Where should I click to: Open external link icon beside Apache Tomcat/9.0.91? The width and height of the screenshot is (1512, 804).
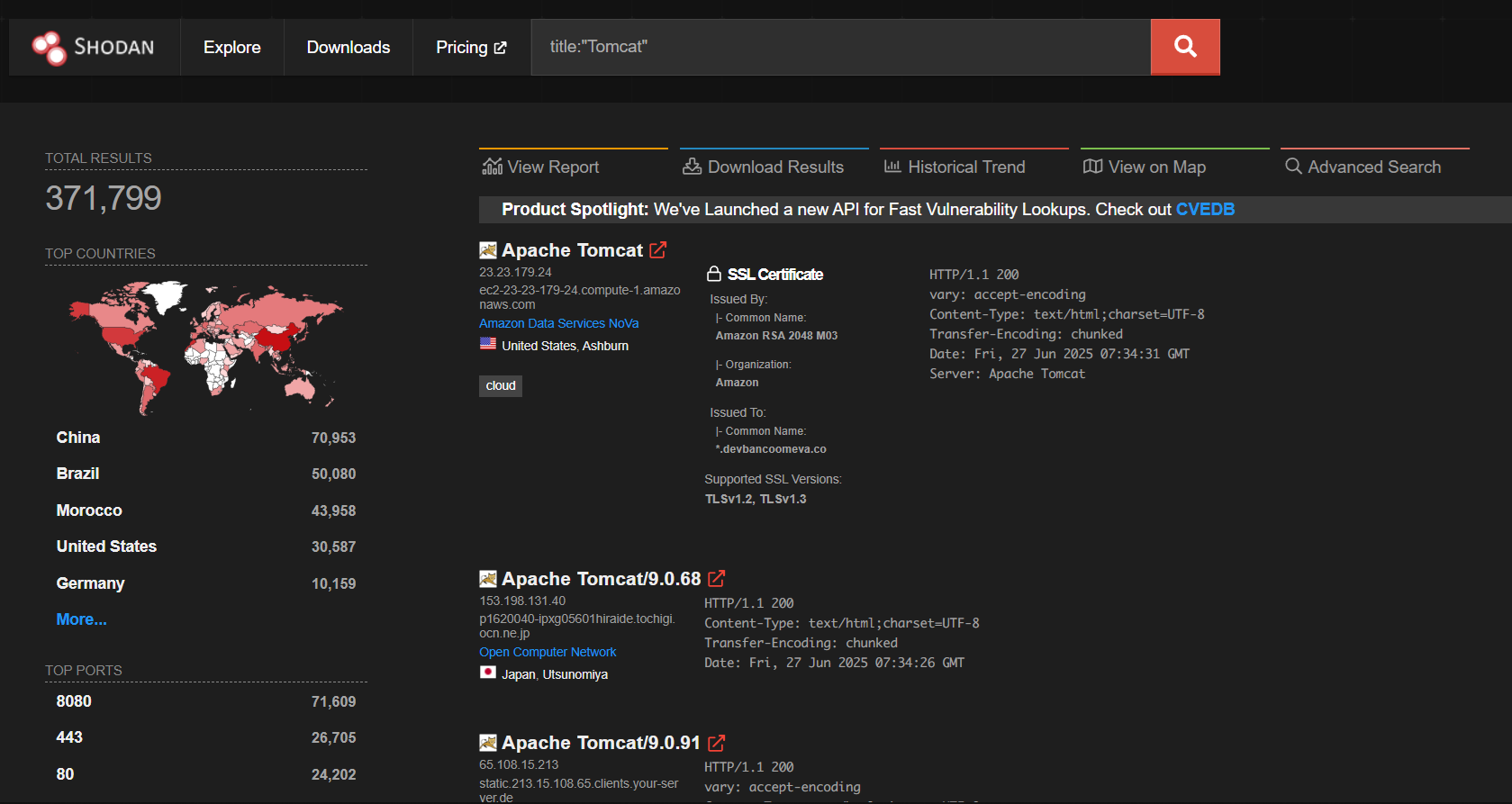(x=717, y=743)
